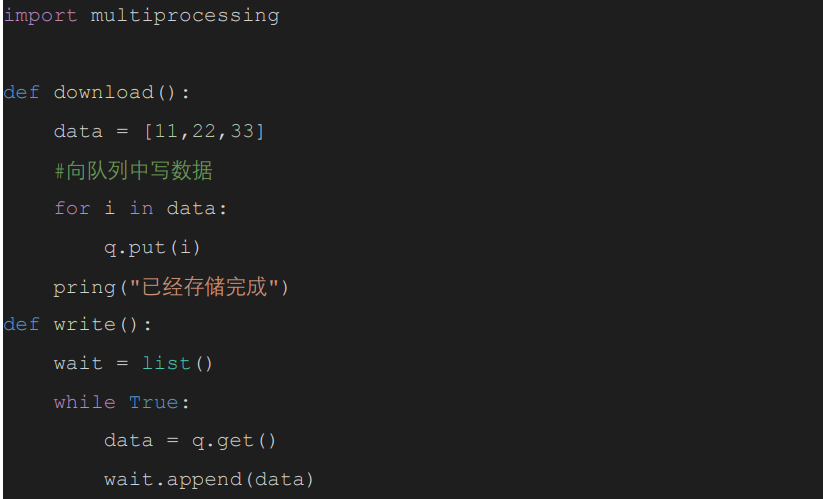Click the wait variable in wait = list()
Image resolution: width=823 pixels, height=499 pixels.
[x=78, y=363]
